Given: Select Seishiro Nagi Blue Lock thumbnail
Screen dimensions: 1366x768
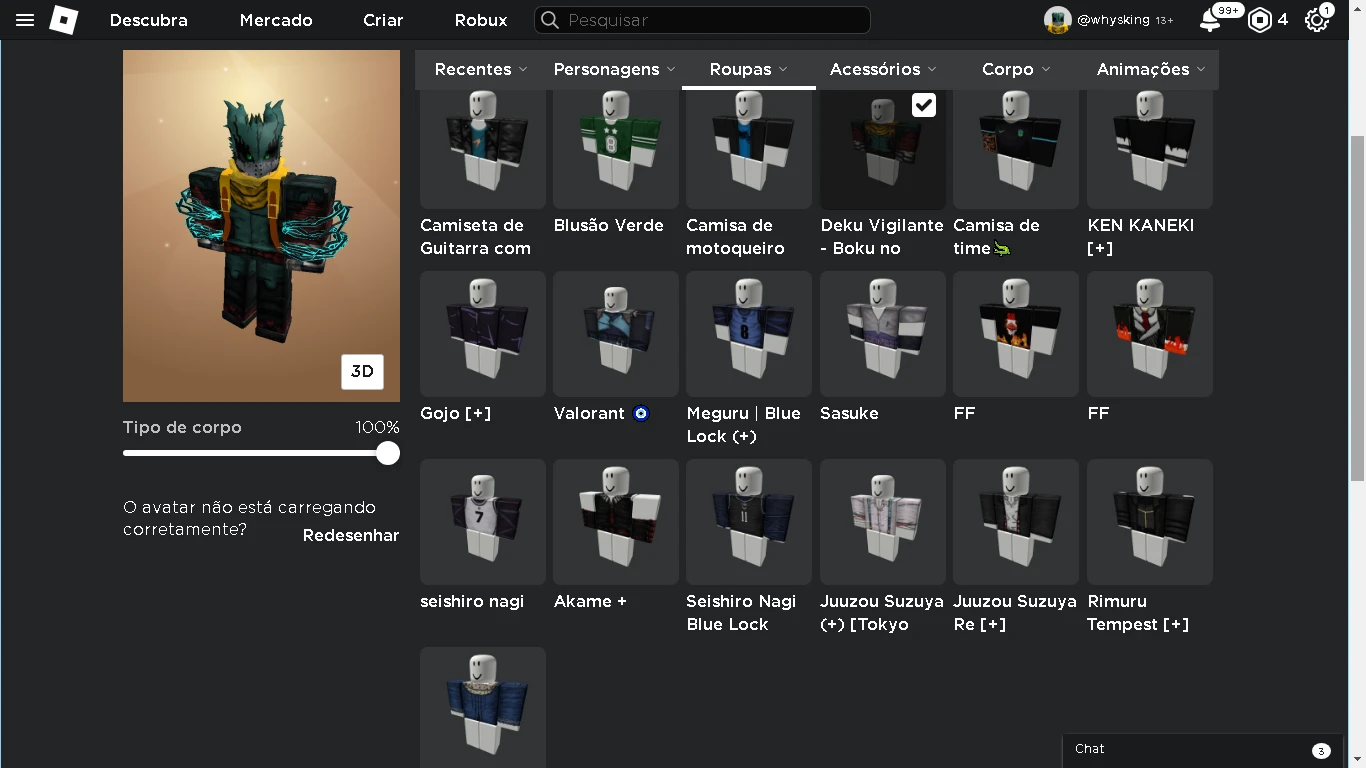Looking at the screenshot, I should [x=749, y=522].
